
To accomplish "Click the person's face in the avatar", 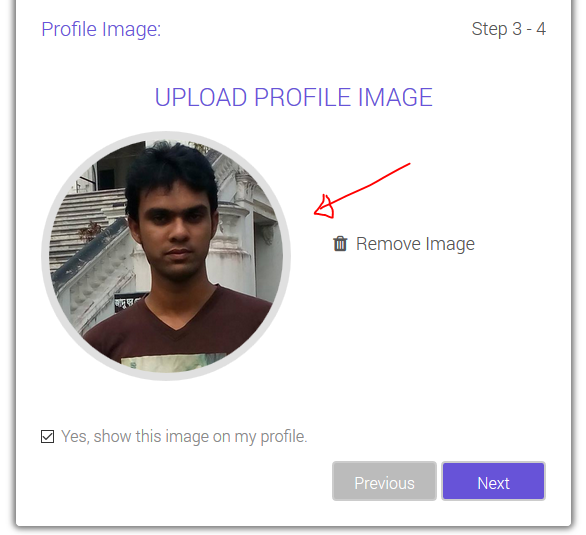I will point(174,231).
